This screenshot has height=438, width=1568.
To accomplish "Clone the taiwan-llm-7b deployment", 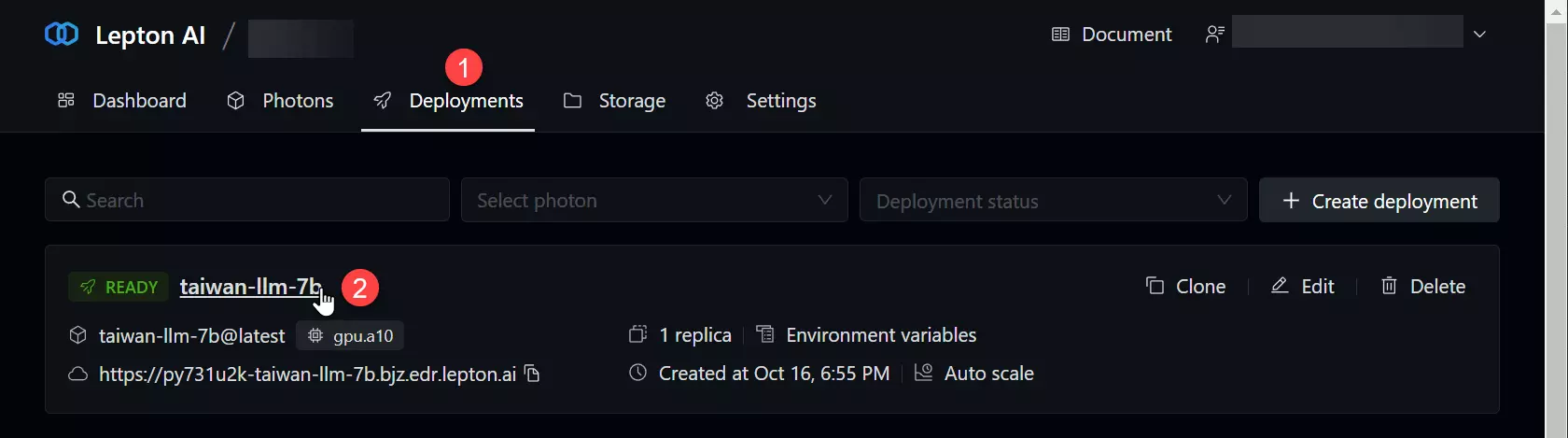I will coord(1186,287).
